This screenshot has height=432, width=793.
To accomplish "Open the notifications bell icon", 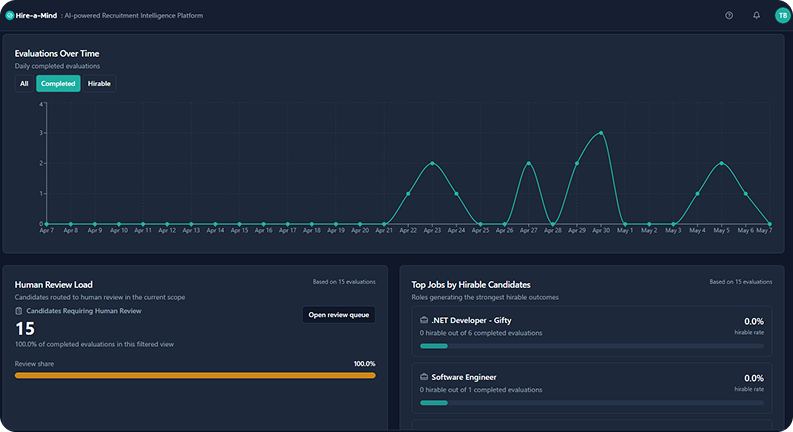I will coord(756,15).
